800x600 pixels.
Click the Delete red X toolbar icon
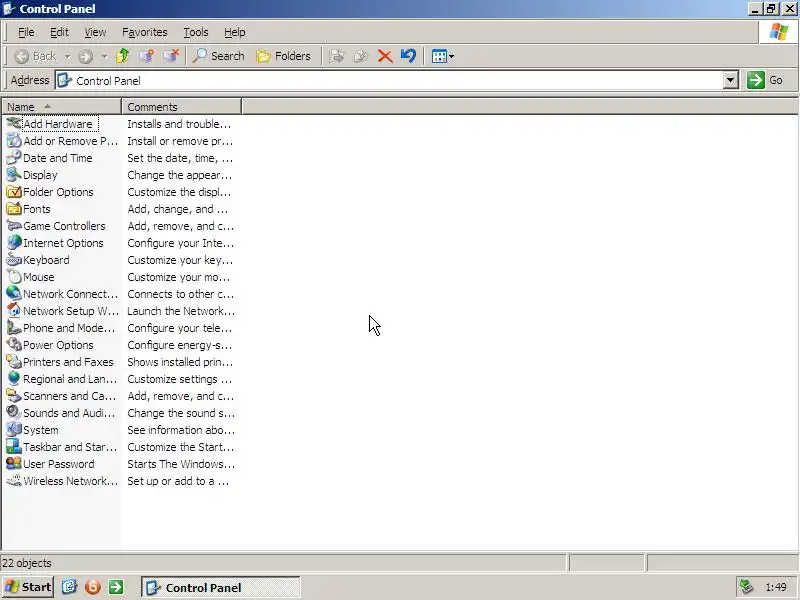[385, 56]
